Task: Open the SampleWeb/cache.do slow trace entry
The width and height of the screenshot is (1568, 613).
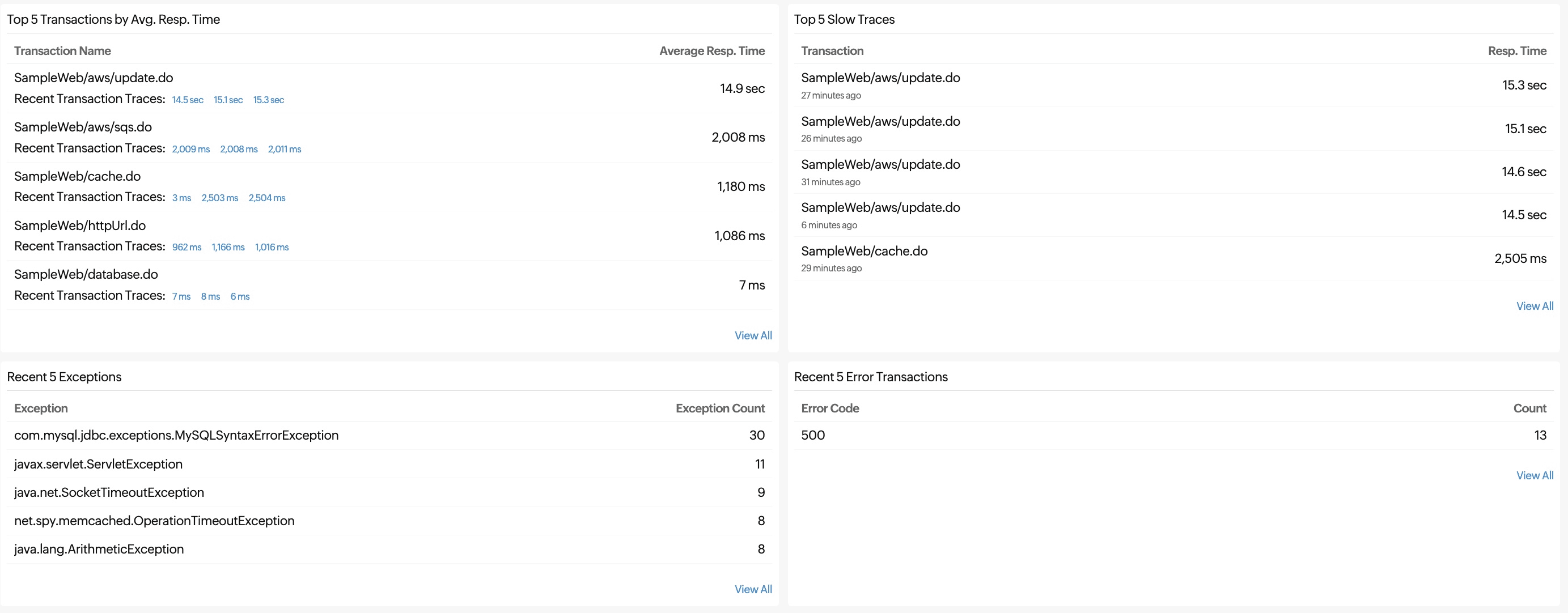Action: point(864,250)
